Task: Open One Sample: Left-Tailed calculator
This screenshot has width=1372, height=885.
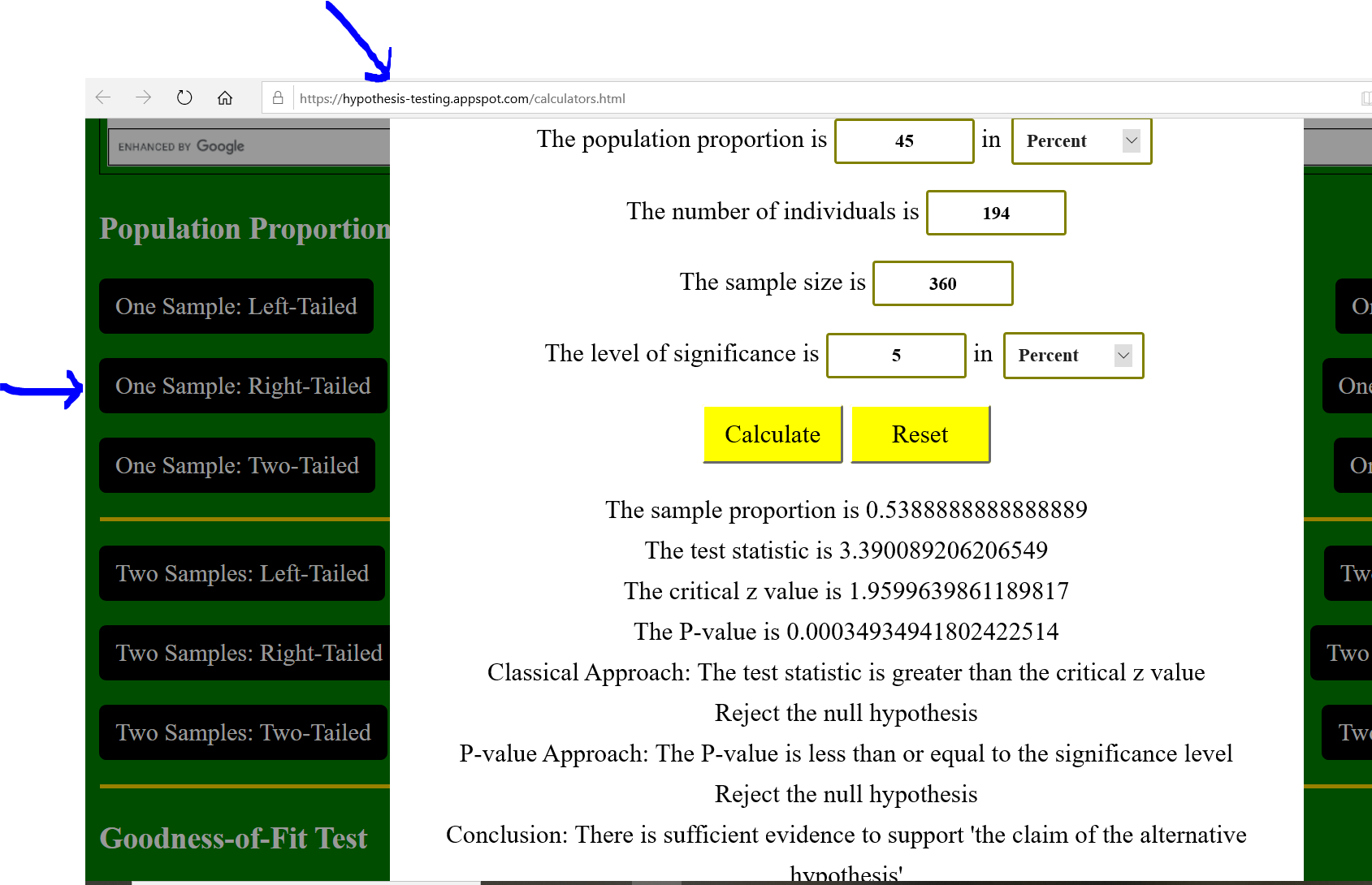Action: pyautogui.click(x=236, y=306)
